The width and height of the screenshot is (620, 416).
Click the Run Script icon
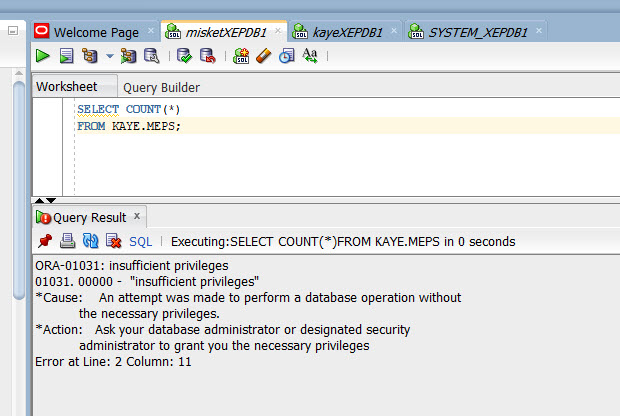point(66,56)
